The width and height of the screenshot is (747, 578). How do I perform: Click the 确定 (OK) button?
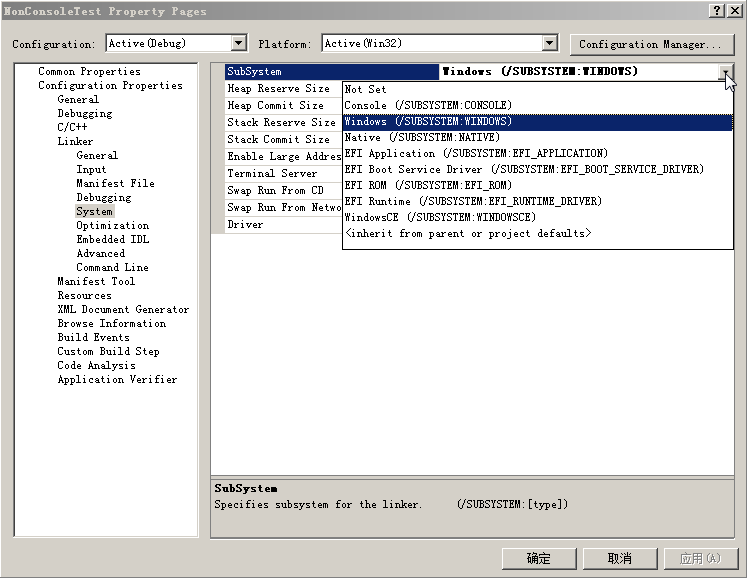click(539, 558)
